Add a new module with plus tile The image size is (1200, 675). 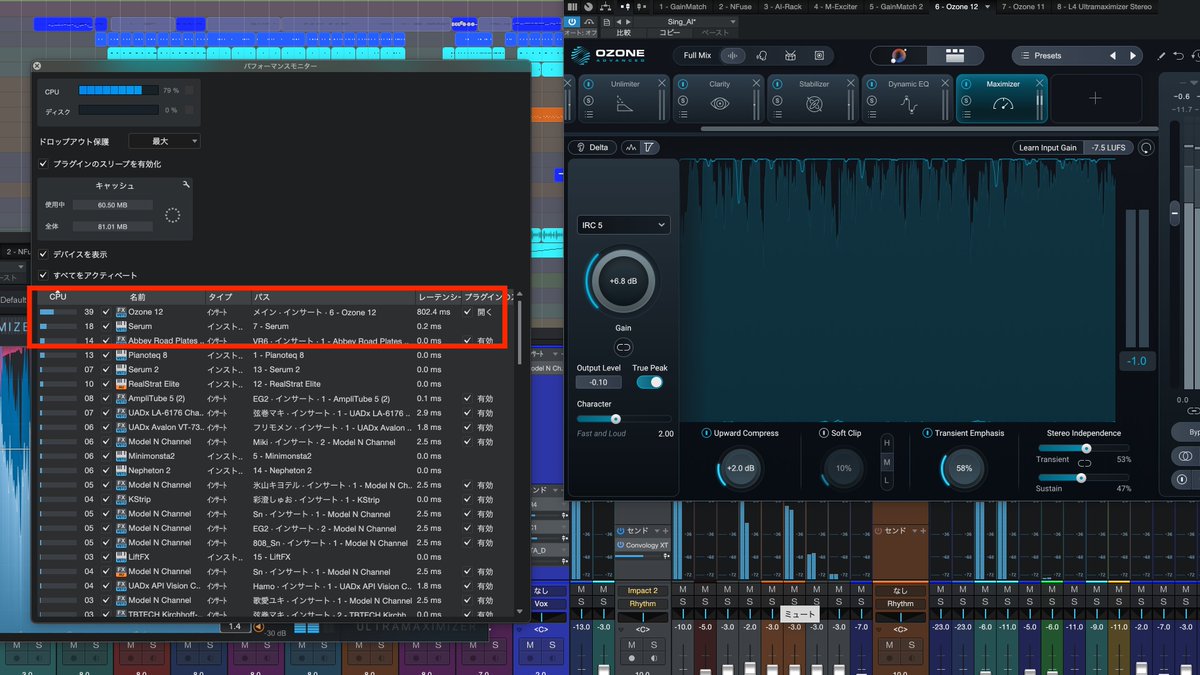tap(1095, 98)
